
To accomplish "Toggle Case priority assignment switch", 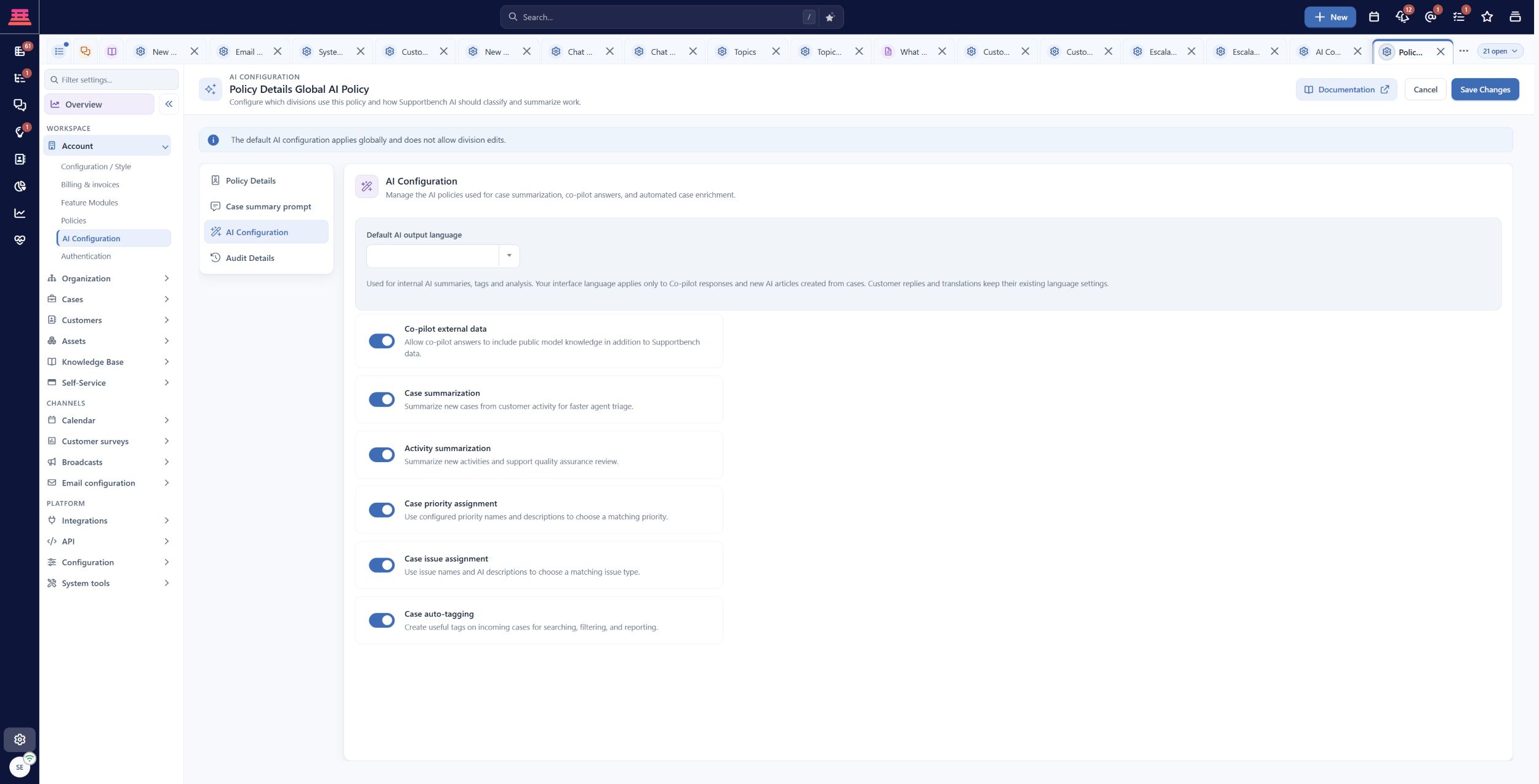I will tap(382, 510).
